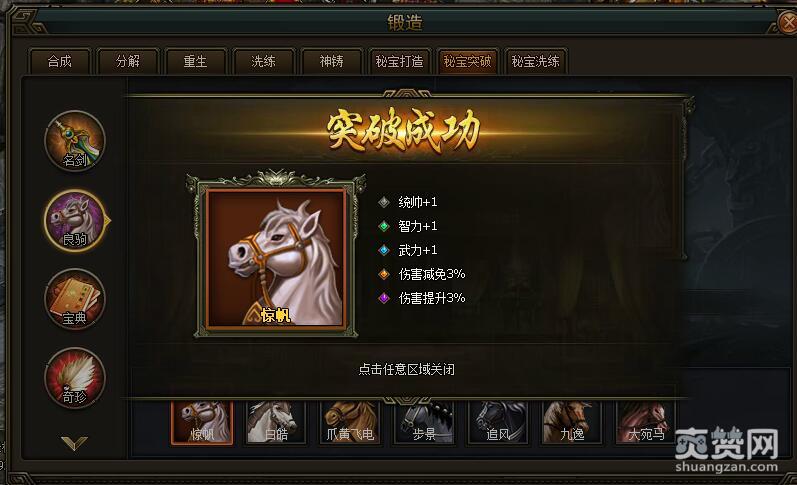Choose the 白皓 horse thumbnail
Viewport: 797px width, 485px height.
[276, 423]
